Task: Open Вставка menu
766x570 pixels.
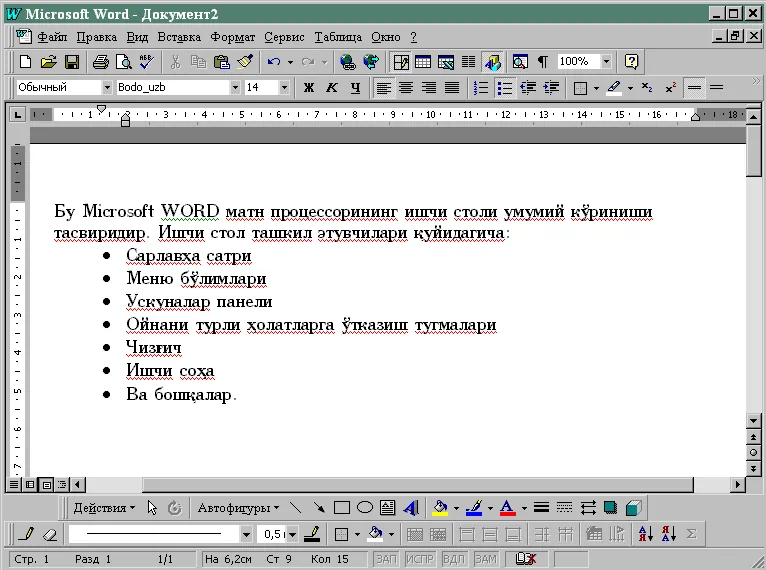Action: pyautogui.click(x=179, y=37)
